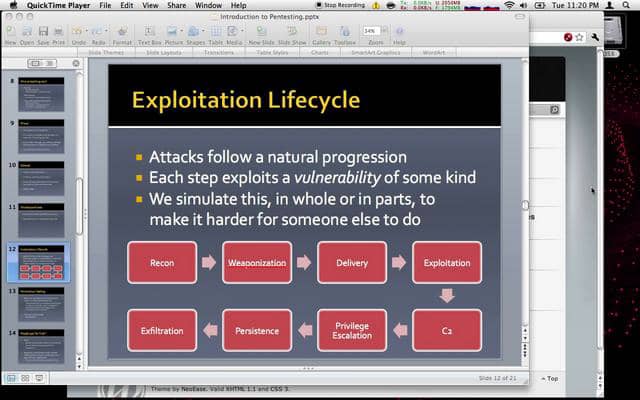Open the Share menu

176,5
